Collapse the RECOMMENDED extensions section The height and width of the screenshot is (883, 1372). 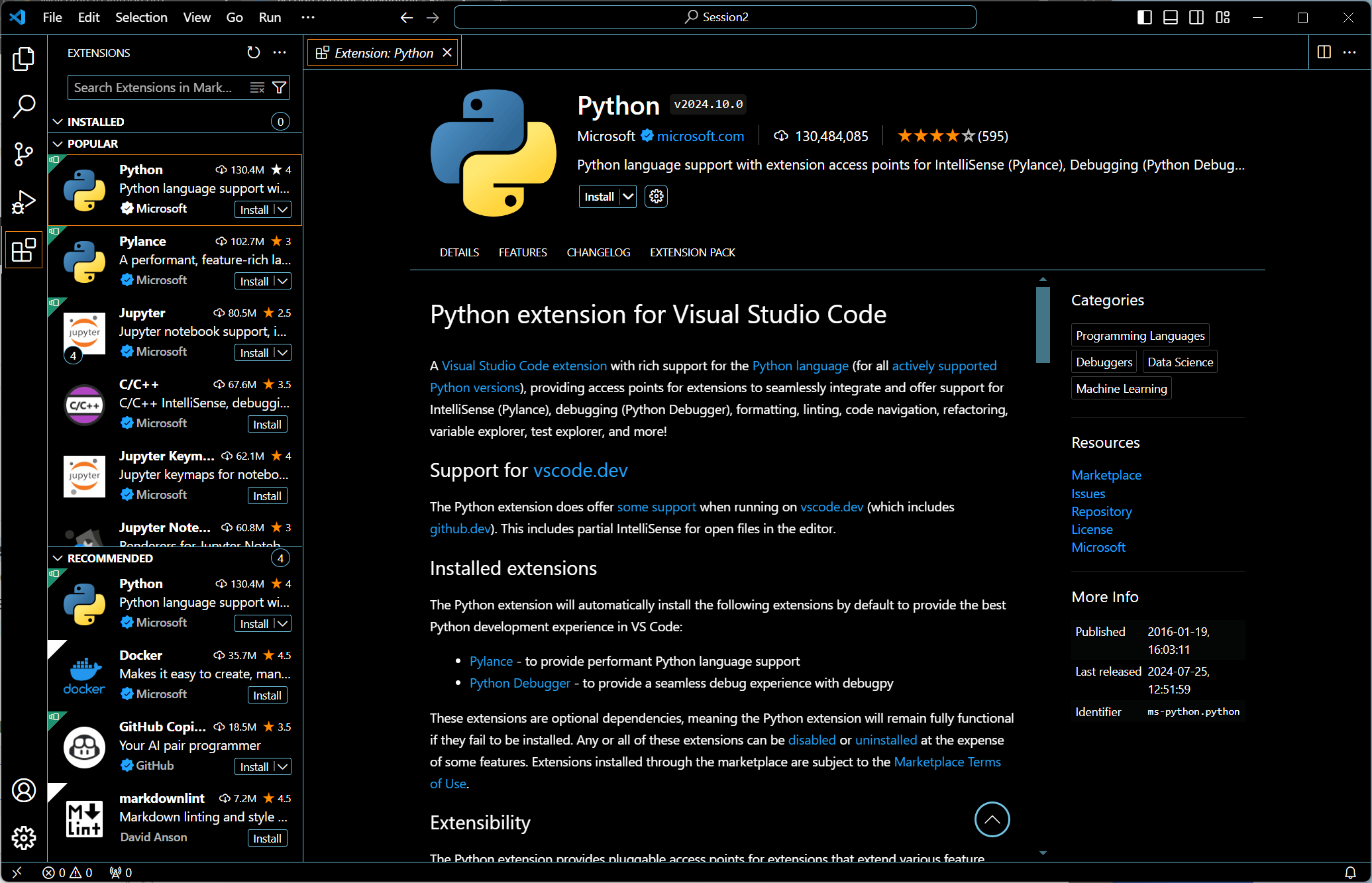pyautogui.click(x=58, y=558)
